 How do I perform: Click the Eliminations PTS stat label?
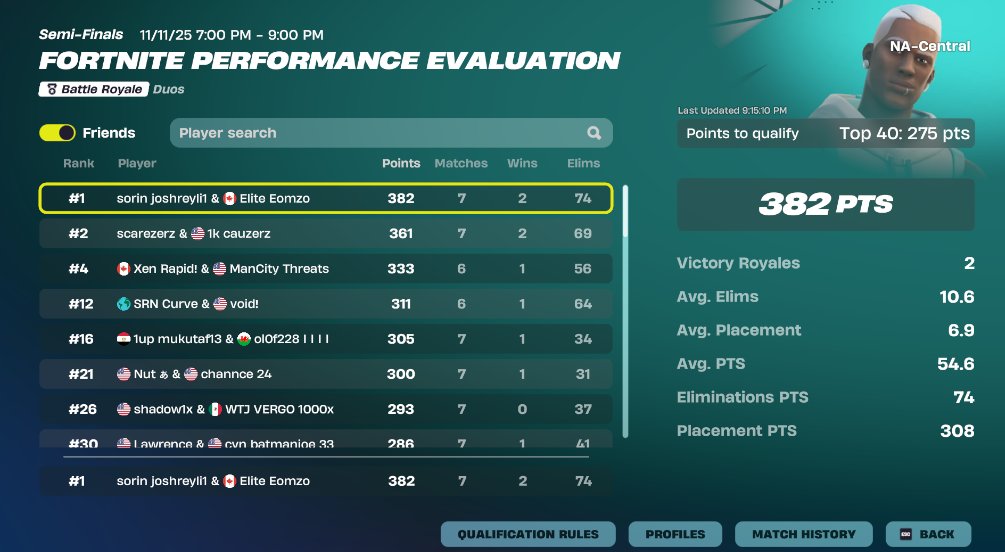742,397
